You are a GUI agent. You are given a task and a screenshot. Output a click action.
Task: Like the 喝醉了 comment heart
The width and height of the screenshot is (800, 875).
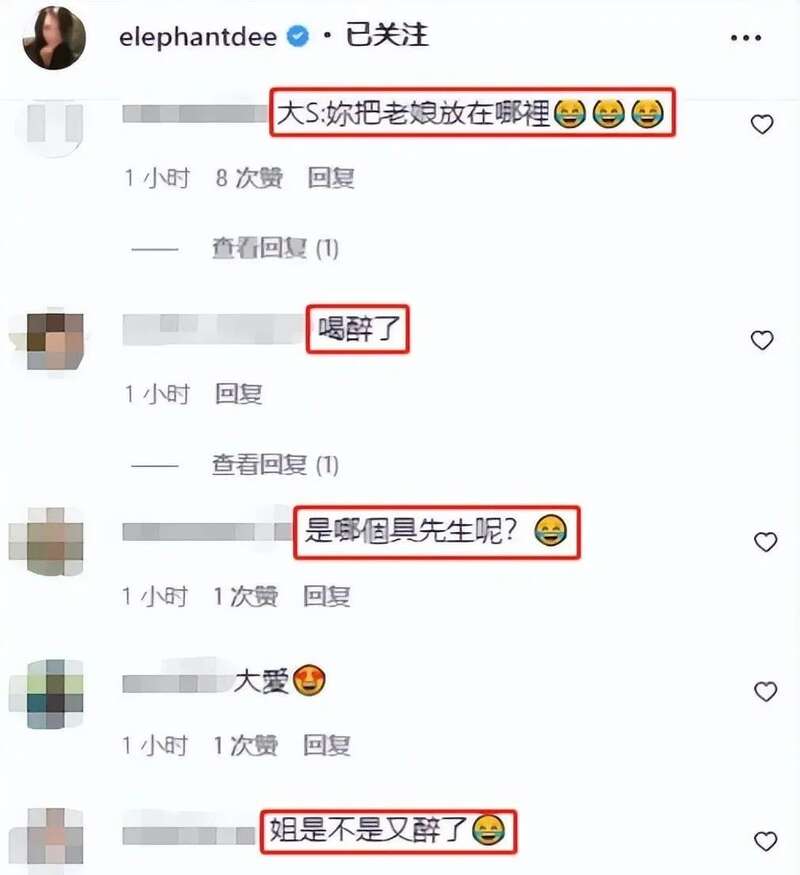pos(762,340)
